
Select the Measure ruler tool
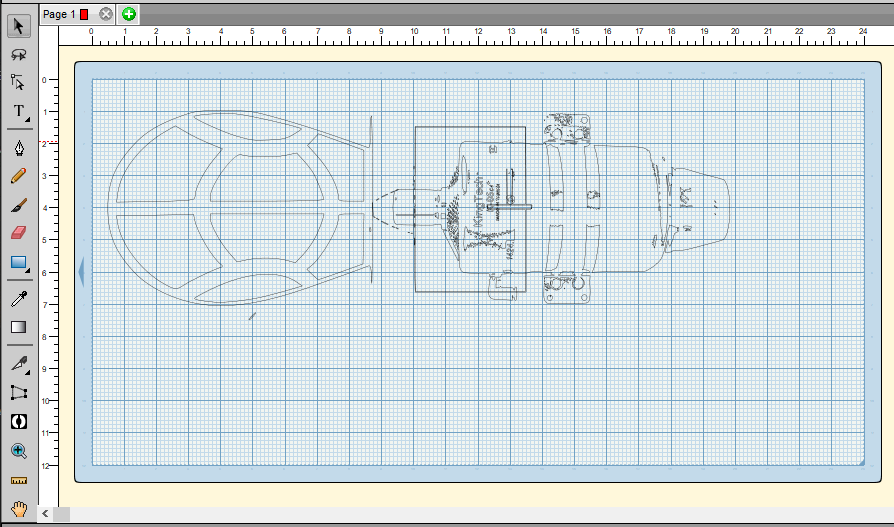[18, 480]
